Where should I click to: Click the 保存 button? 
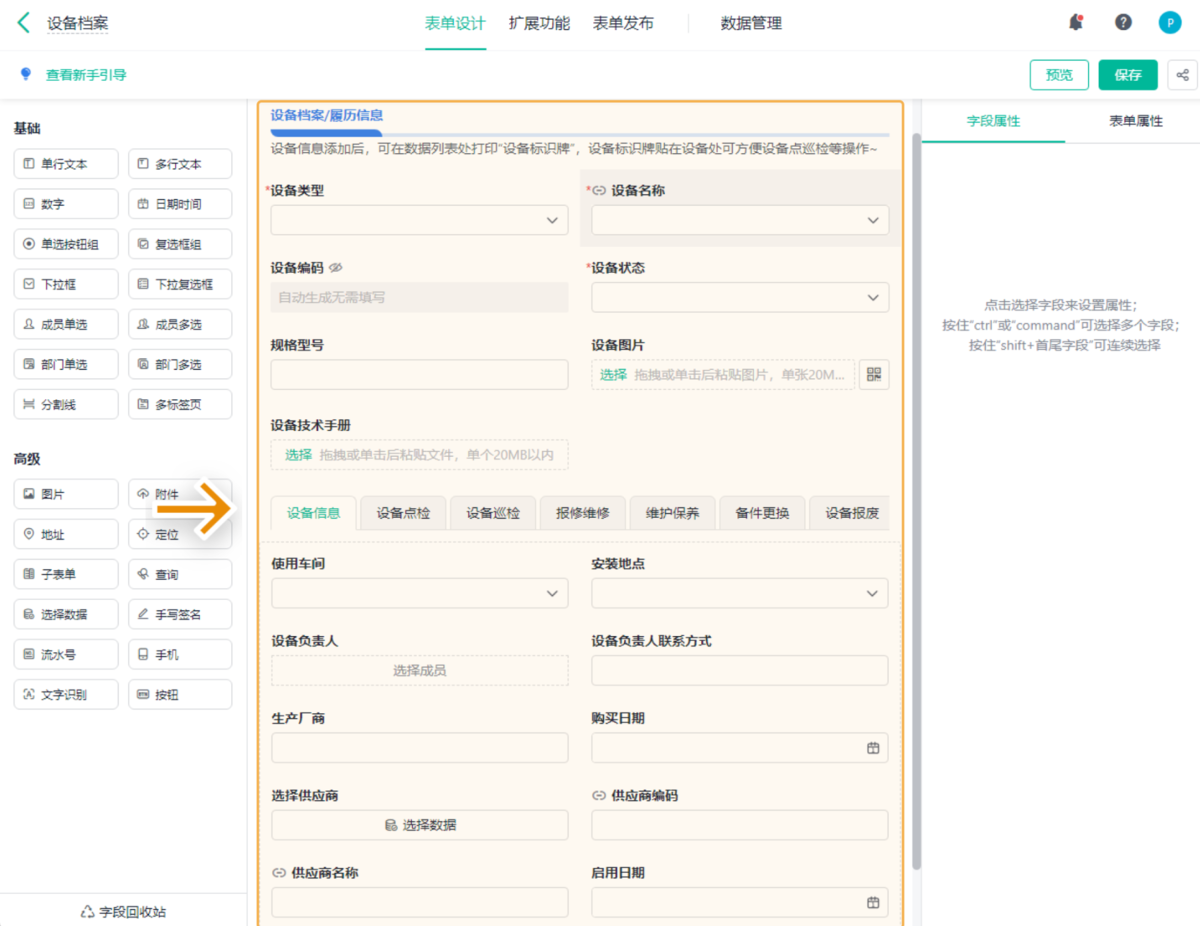coord(1127,75)
